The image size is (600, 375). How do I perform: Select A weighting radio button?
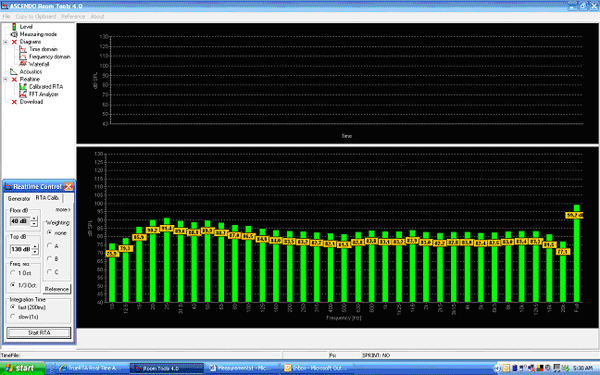49,246
